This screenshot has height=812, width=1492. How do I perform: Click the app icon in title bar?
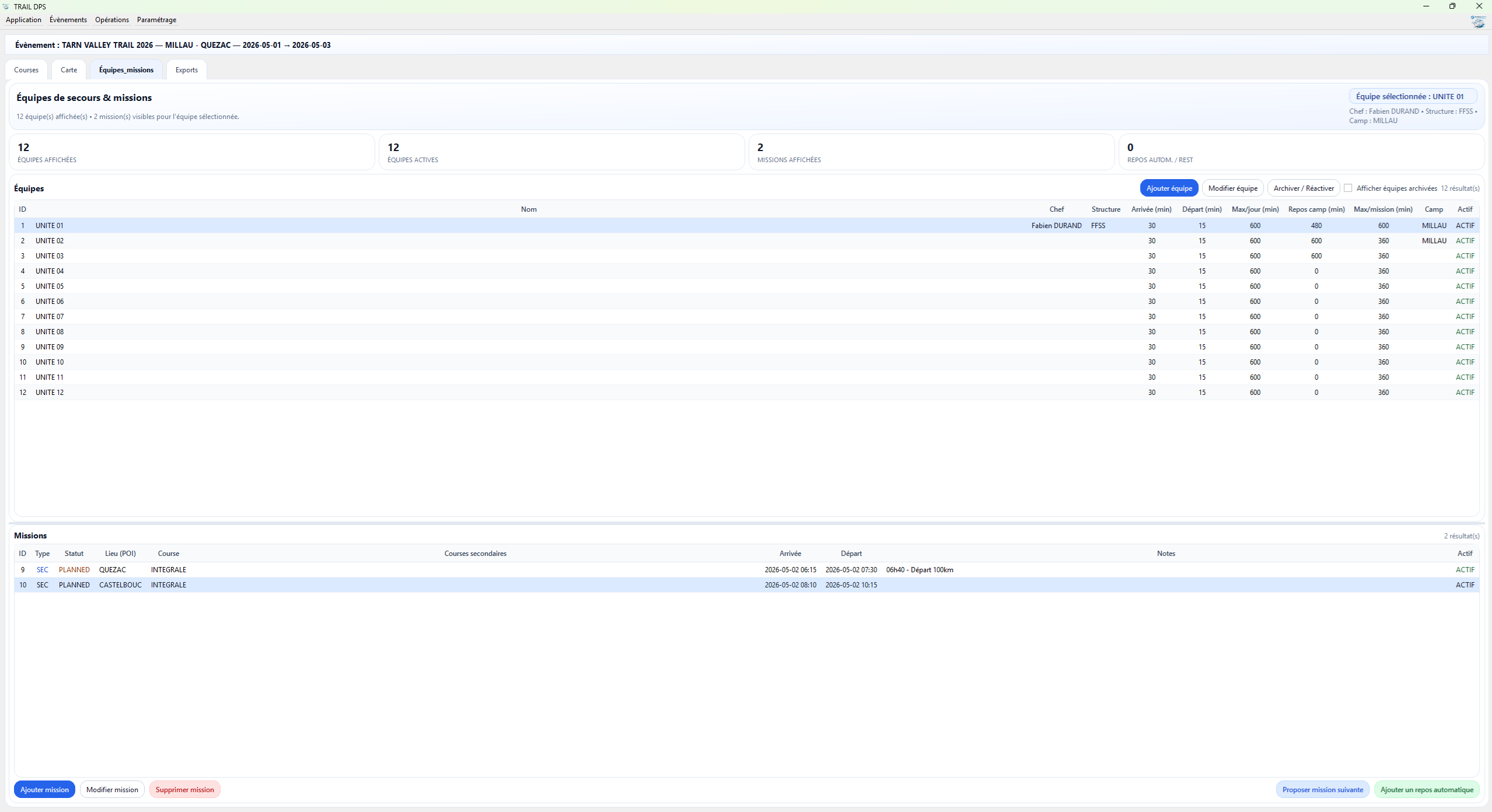click(6, 6)
